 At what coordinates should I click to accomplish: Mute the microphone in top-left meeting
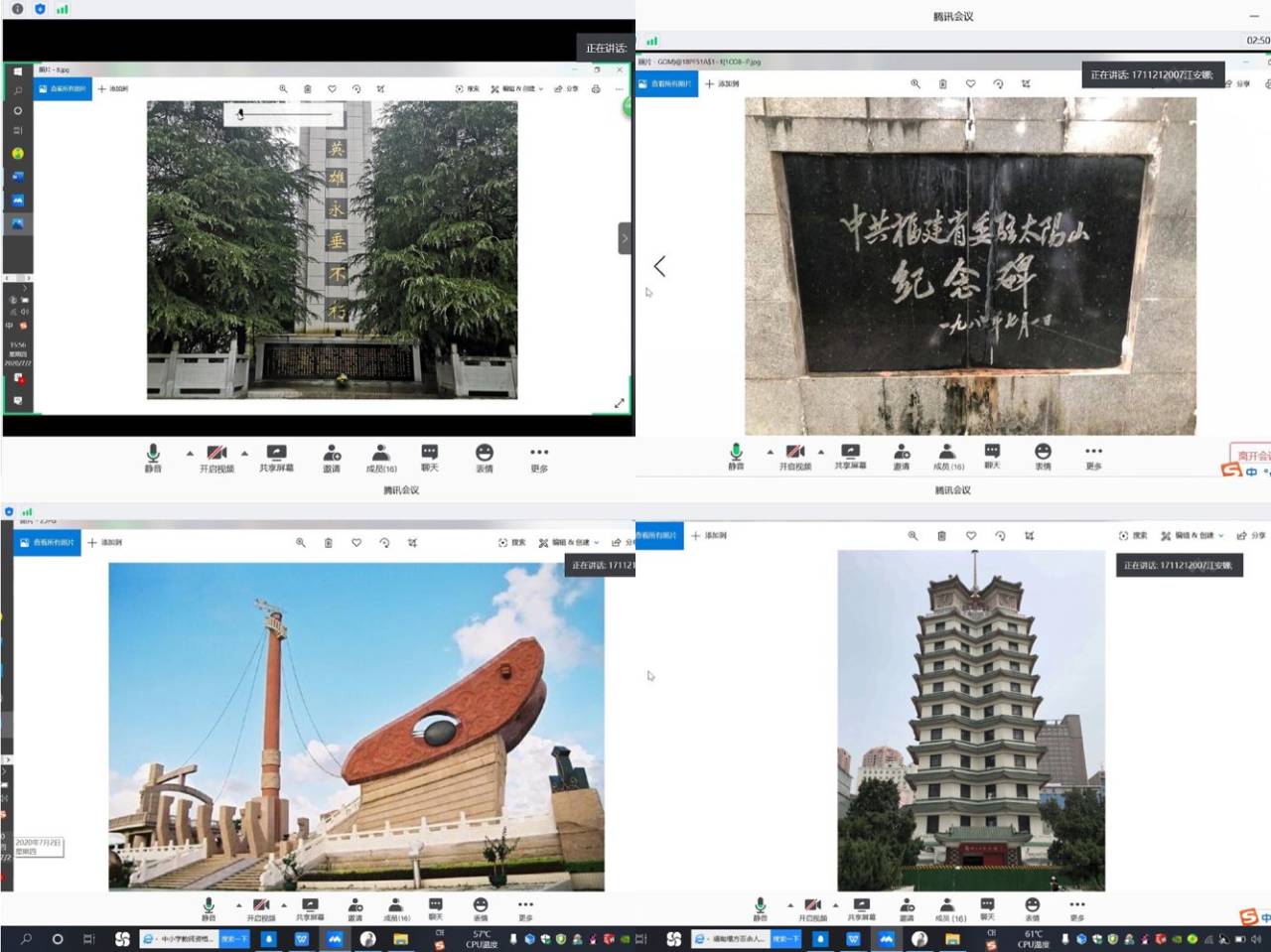[153, 456]
